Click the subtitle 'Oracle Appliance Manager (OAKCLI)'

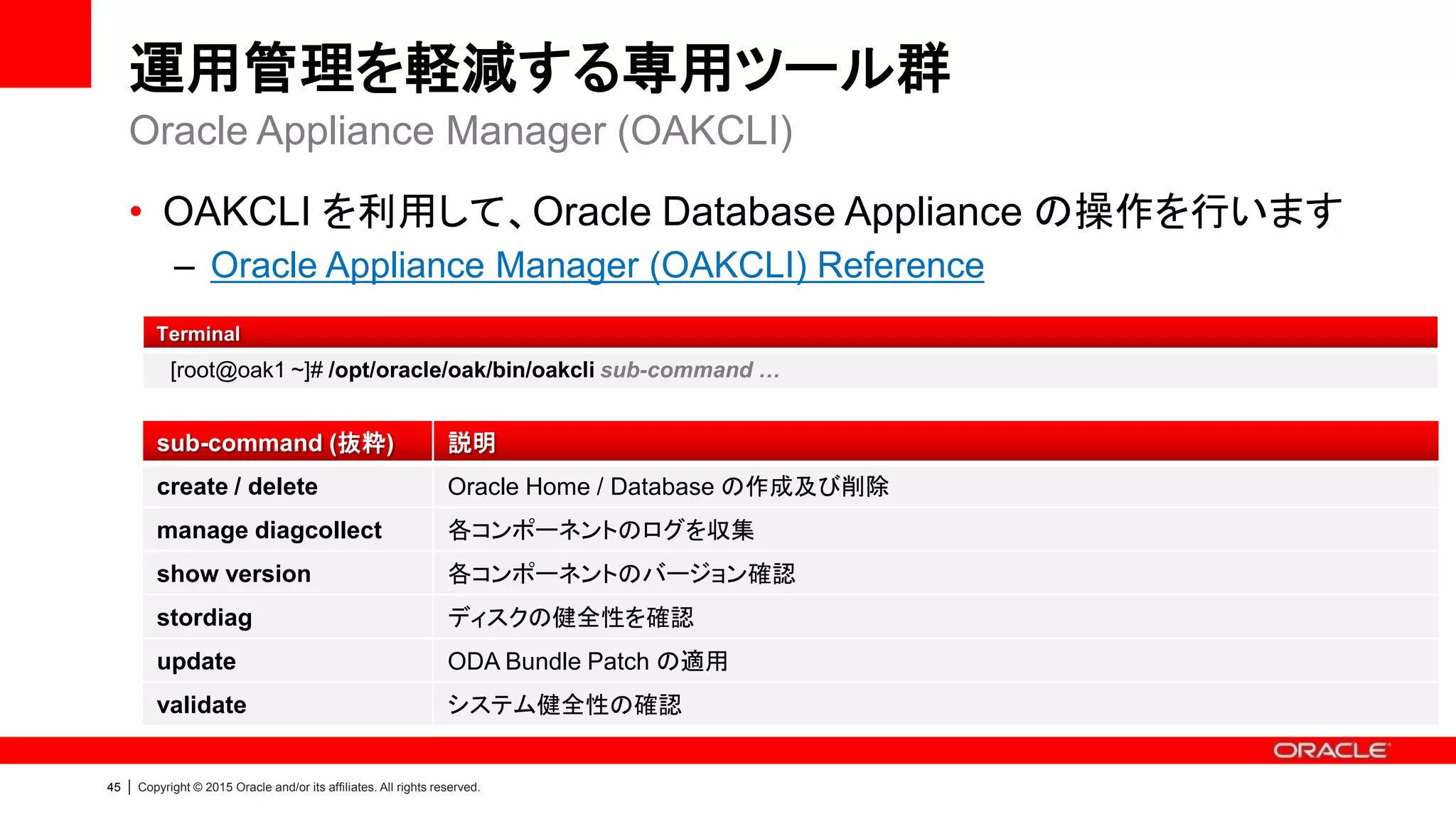[x=461, y=132]
